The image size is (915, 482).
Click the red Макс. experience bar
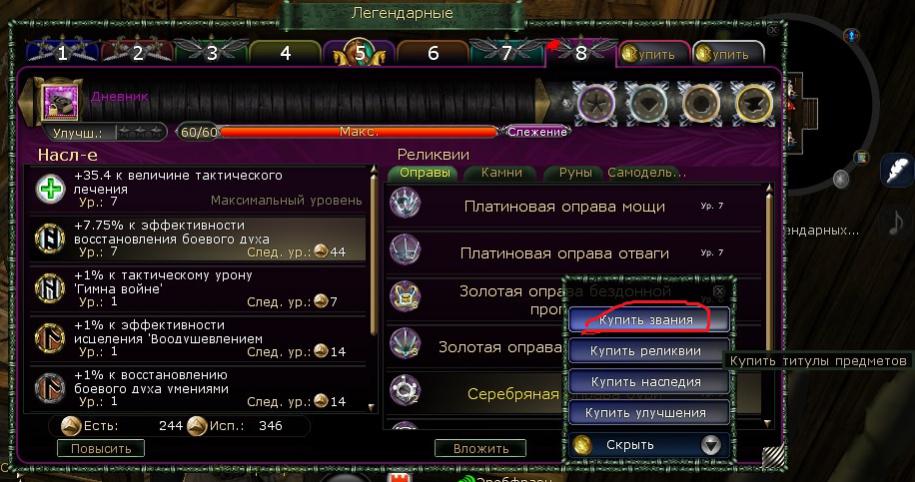359,132
